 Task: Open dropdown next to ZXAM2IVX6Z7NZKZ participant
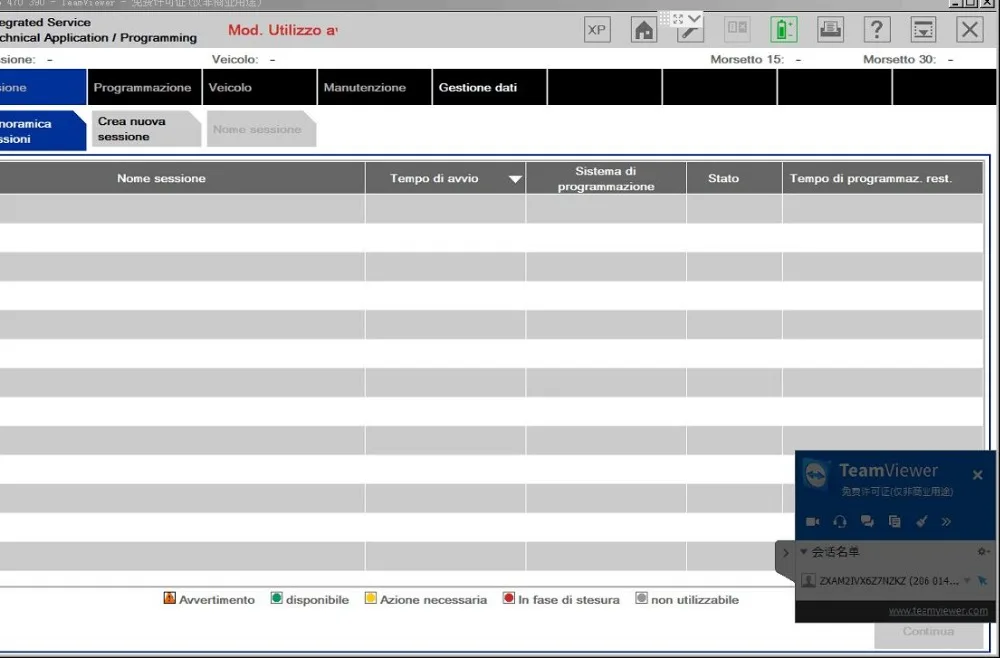pos(967,580)
